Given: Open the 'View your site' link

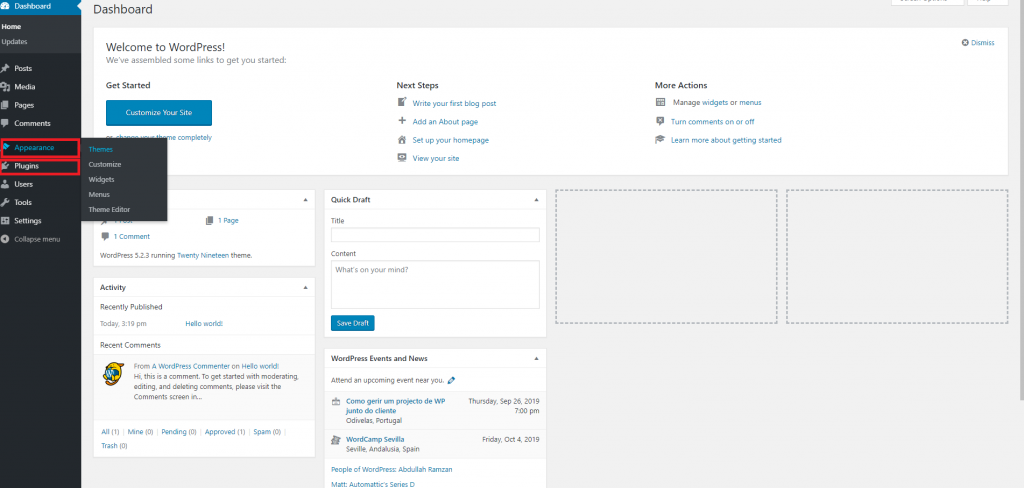Looking at the screenshot, I should pos(436,158).
